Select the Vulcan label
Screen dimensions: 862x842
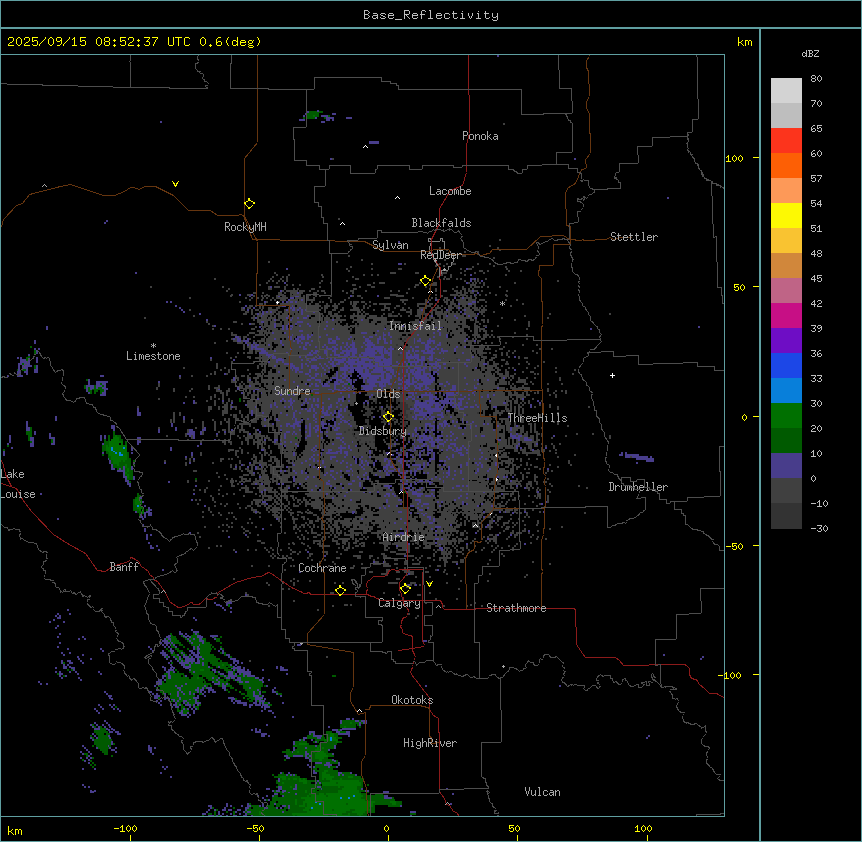(x=543, y=792)
